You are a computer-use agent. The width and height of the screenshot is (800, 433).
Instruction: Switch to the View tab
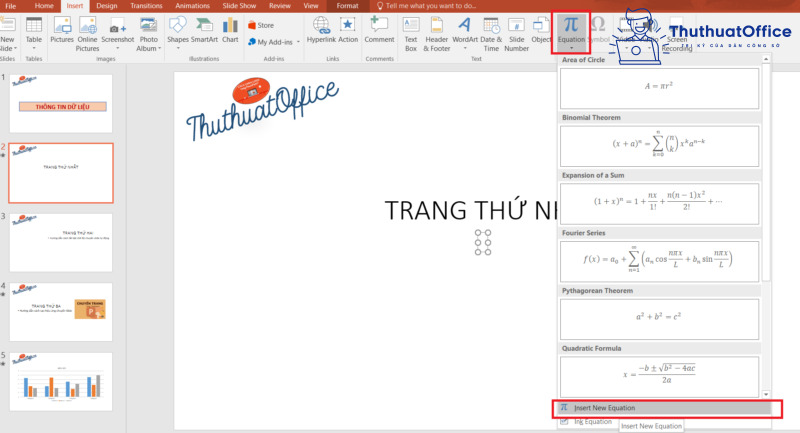point(311,6)
